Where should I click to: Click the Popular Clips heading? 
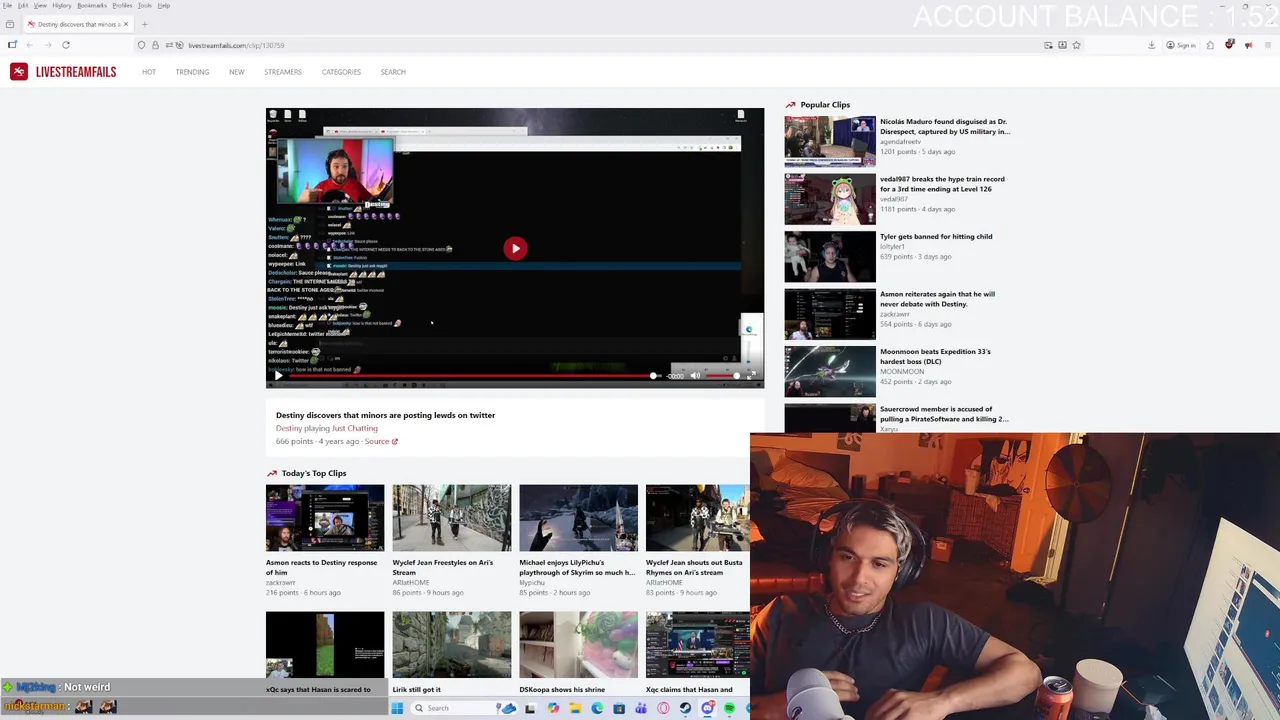pyautogui.click(x=825, y=105)
